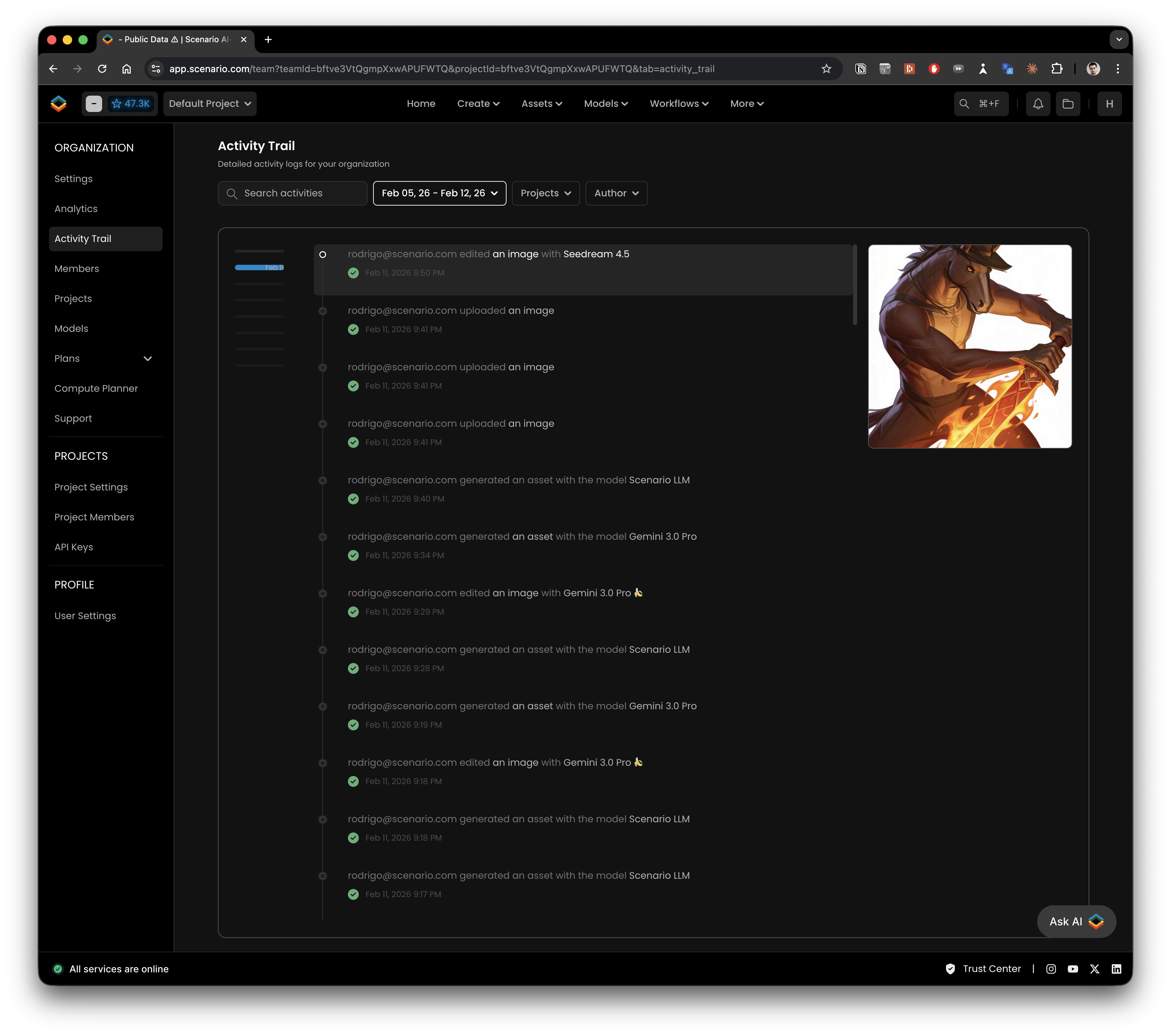Open browser extensions puzzle icon
This screenshot has width=1171, height=1036.
pyautogui.click(x=1056, y=69)
